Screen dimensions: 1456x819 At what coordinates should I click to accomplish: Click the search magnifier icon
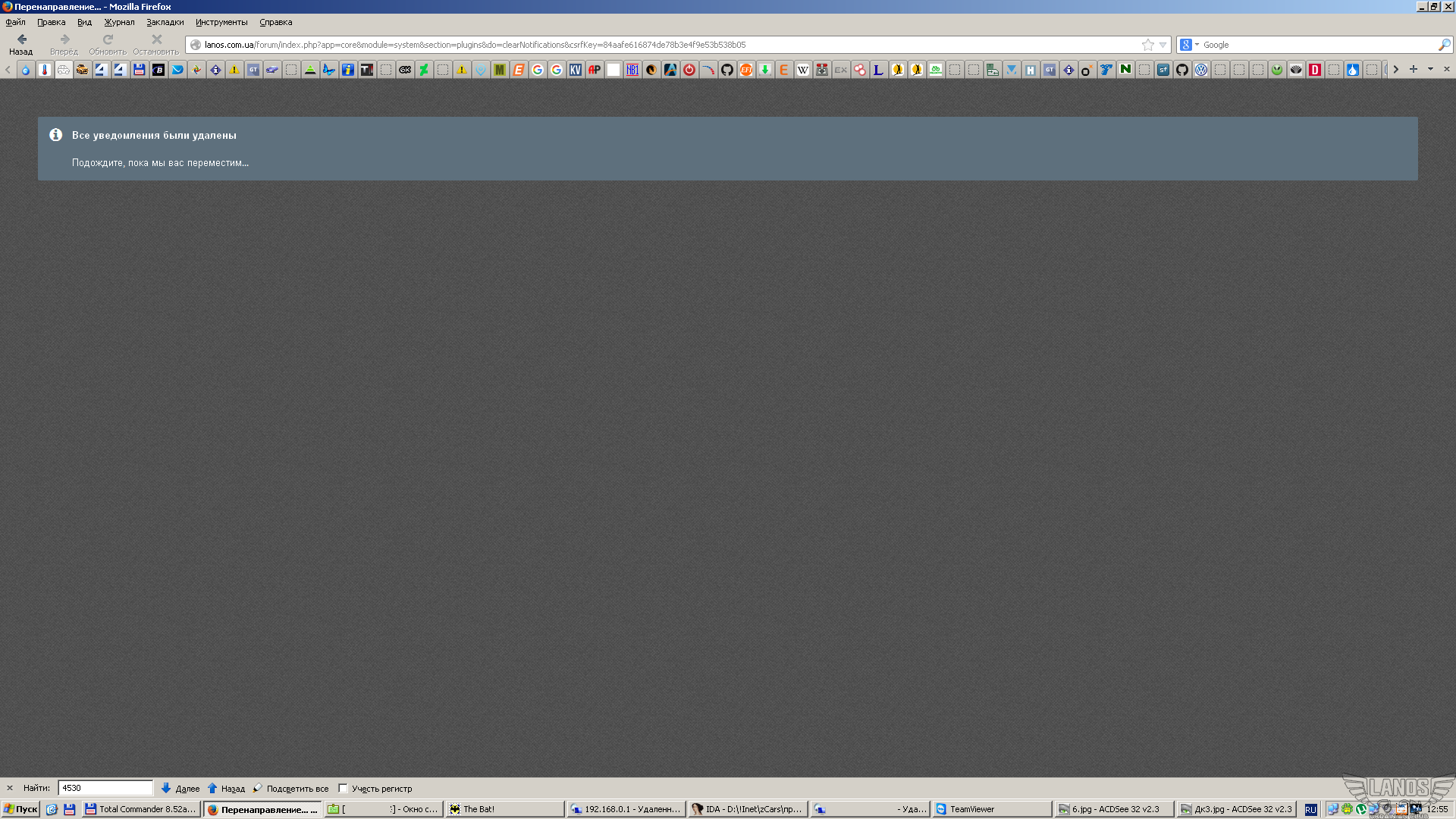[x=1444, y=45]
